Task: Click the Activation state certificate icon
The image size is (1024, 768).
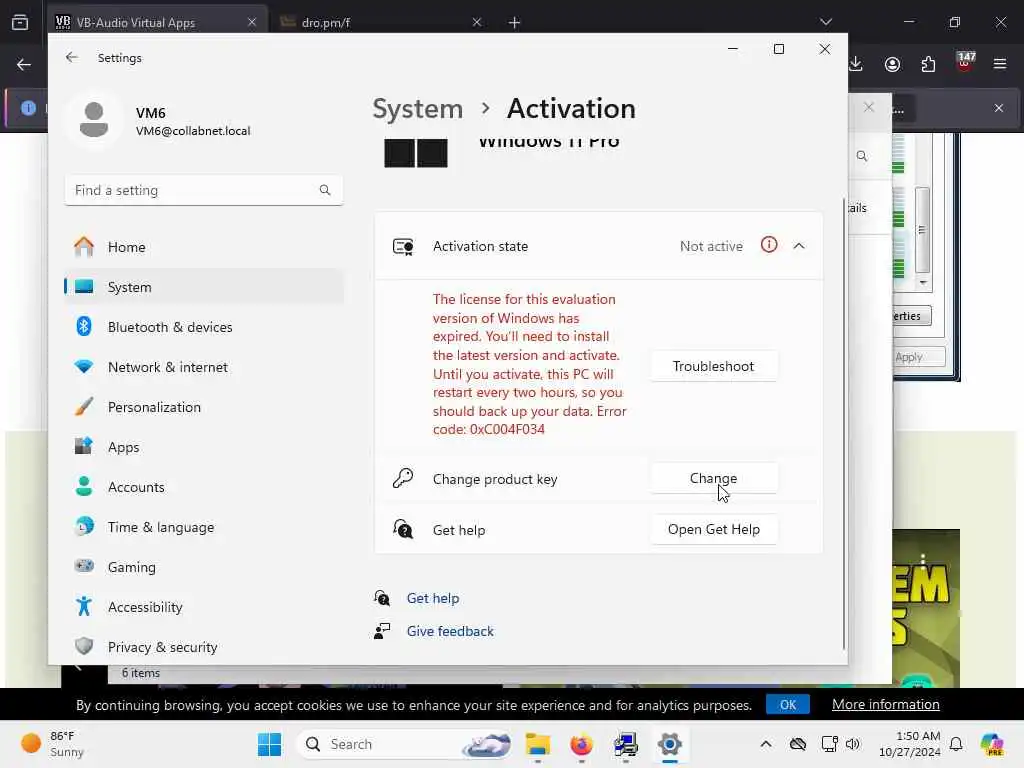Action: coord(403,246)
